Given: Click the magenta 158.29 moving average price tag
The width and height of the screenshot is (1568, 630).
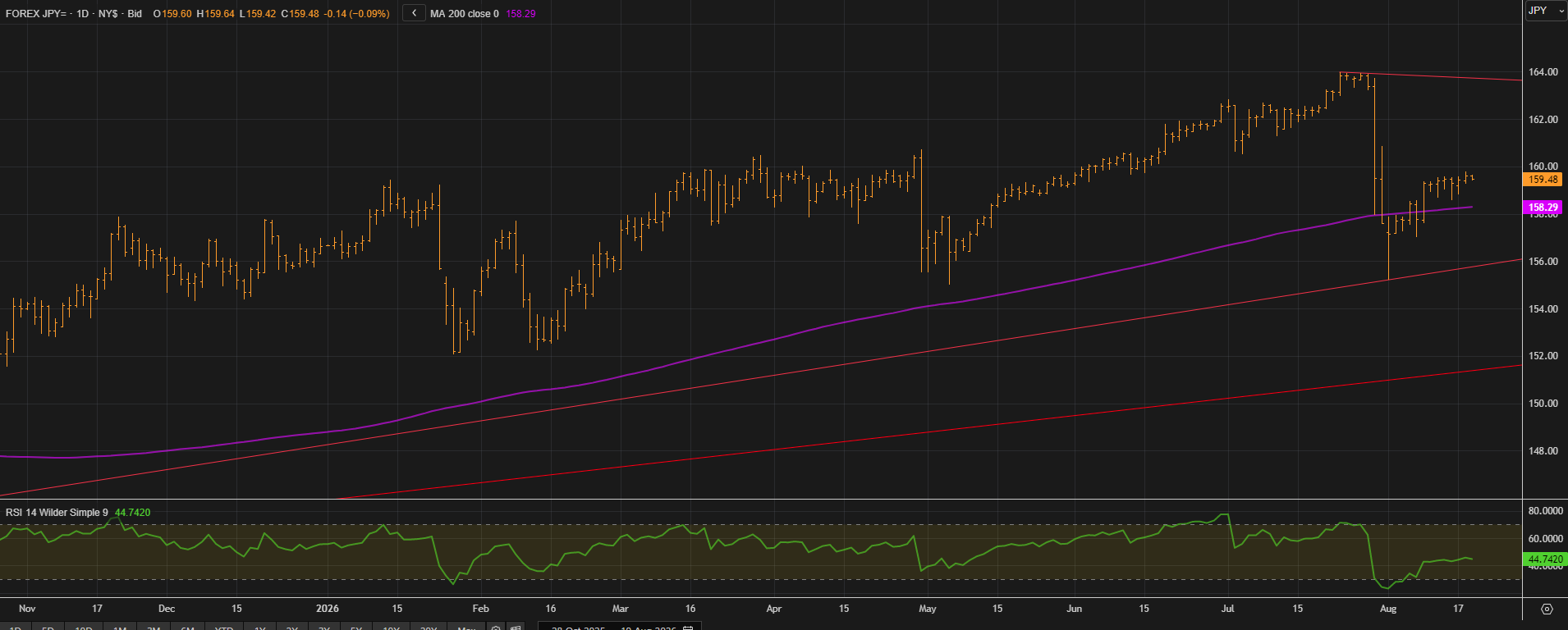Looking at the screenshot, I should [x=1543, y=208].
